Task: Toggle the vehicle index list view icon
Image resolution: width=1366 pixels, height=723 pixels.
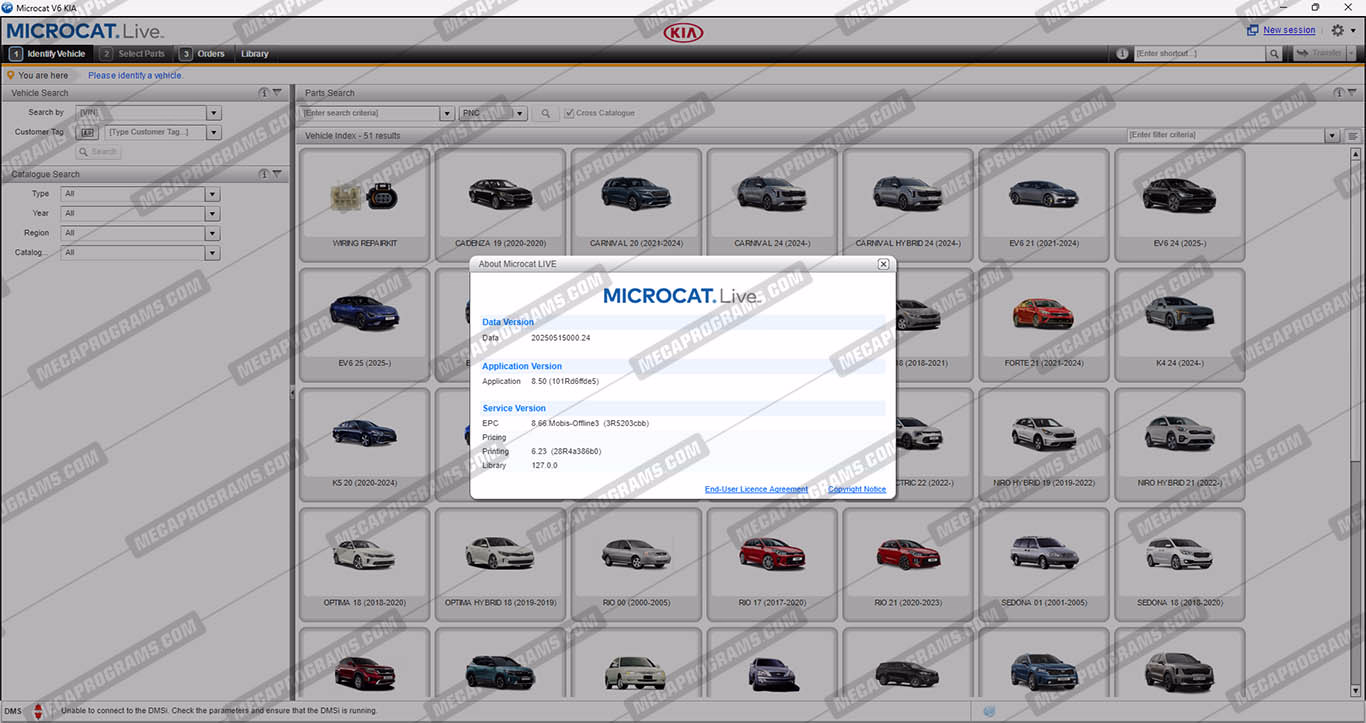Action: [1352, 136]
